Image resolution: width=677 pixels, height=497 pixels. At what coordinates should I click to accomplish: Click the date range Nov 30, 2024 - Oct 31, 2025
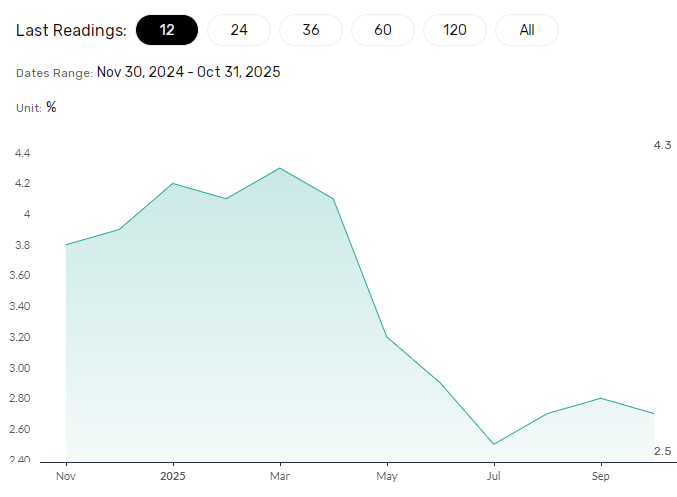click(188, 73)
